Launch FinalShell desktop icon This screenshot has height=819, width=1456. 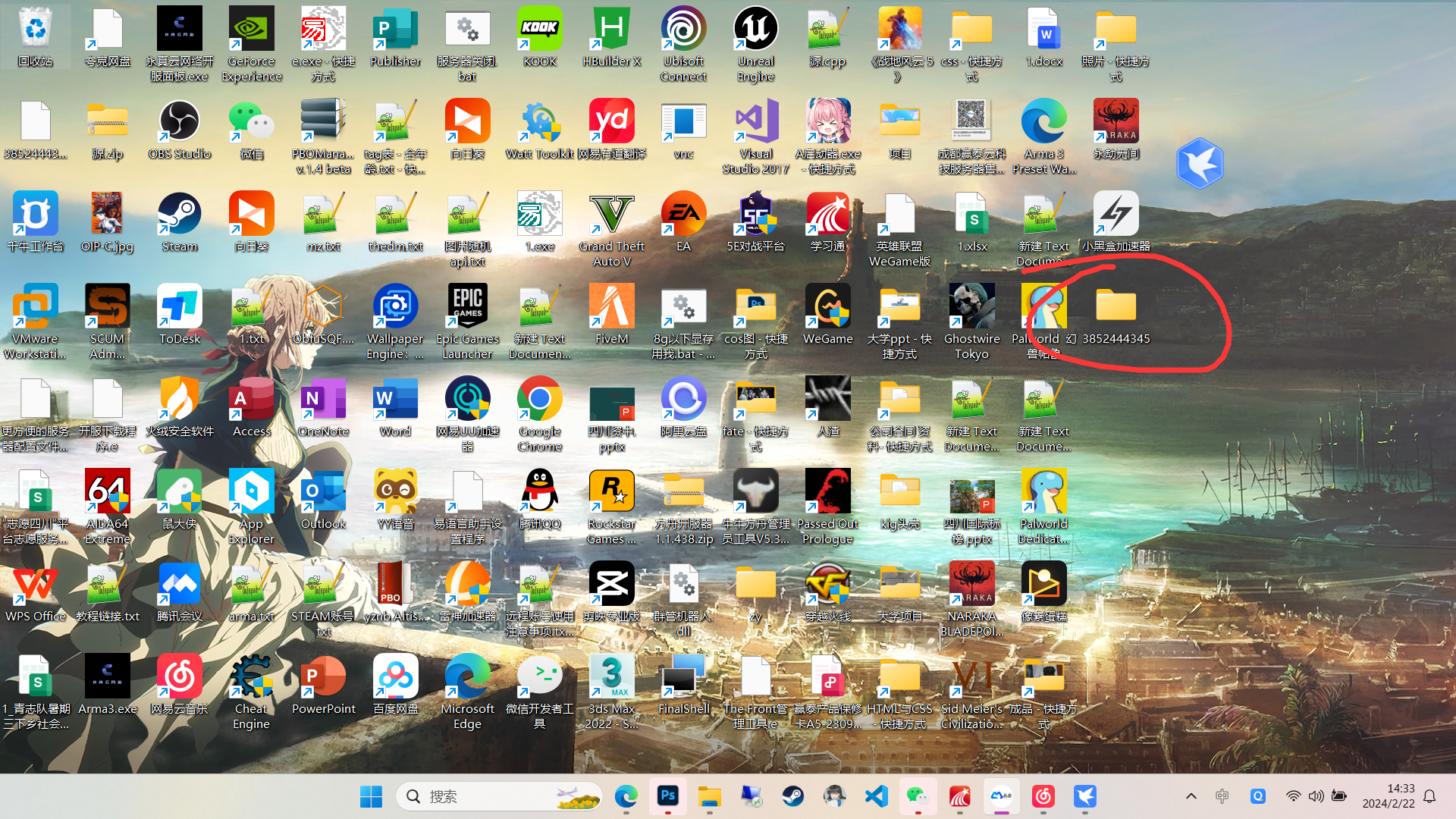(x=683, y=686)
